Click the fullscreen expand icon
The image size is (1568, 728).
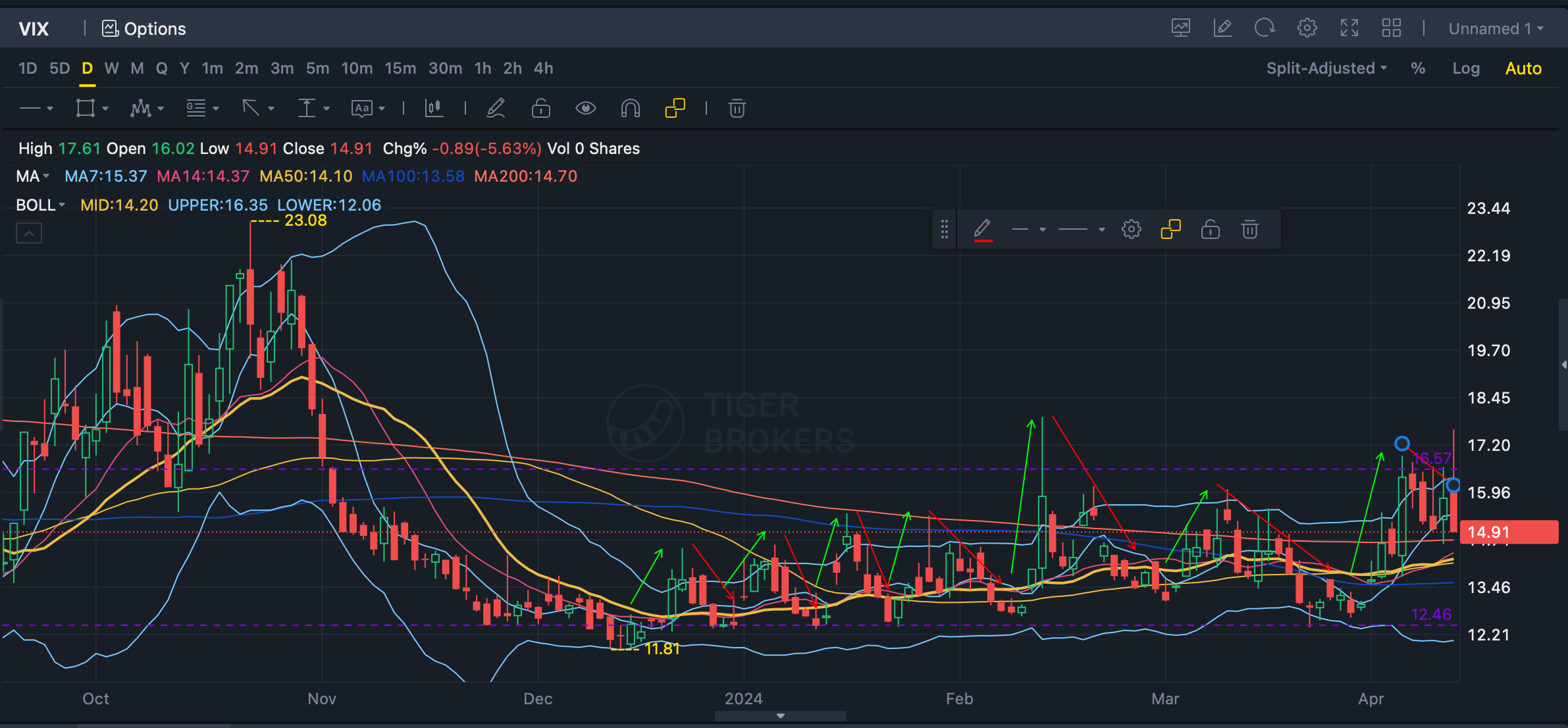1349,28
